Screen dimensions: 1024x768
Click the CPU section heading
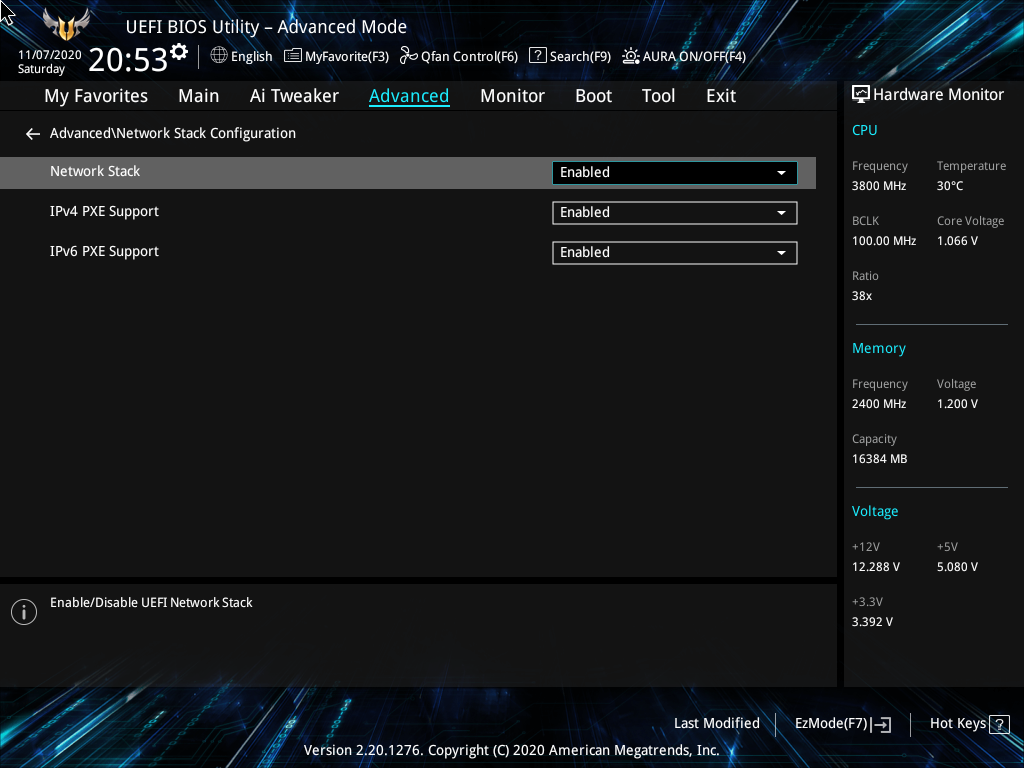click(x=864, y=130)
